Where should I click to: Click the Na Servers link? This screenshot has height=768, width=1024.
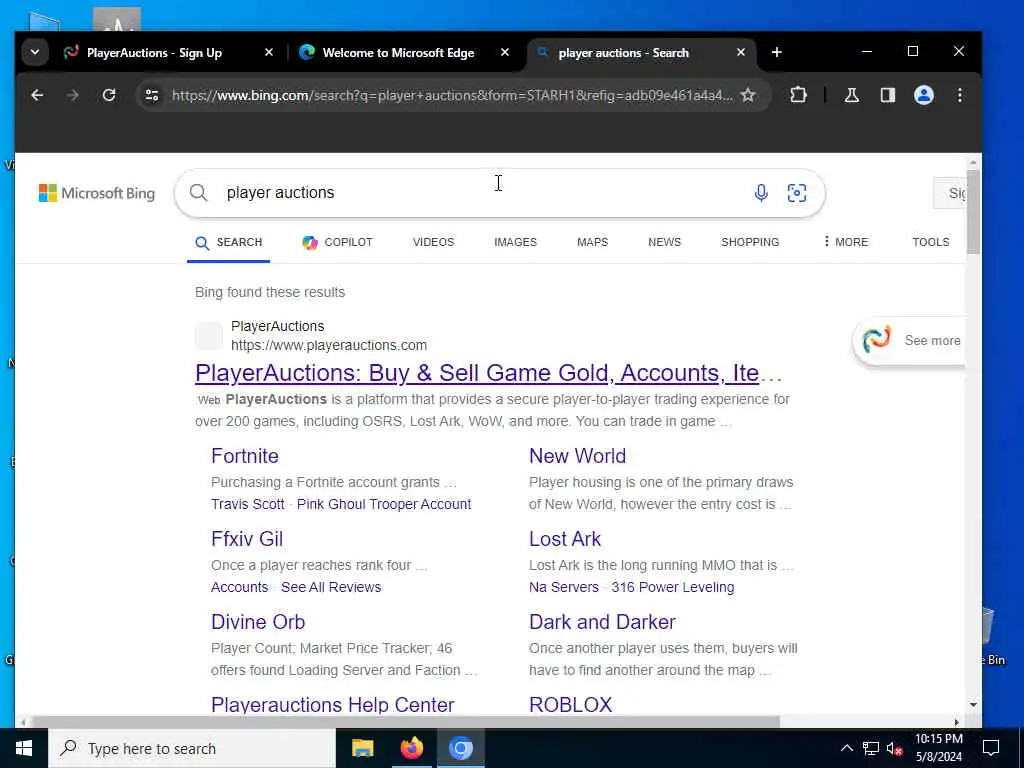pyautogui.click(x=564, y=587)
